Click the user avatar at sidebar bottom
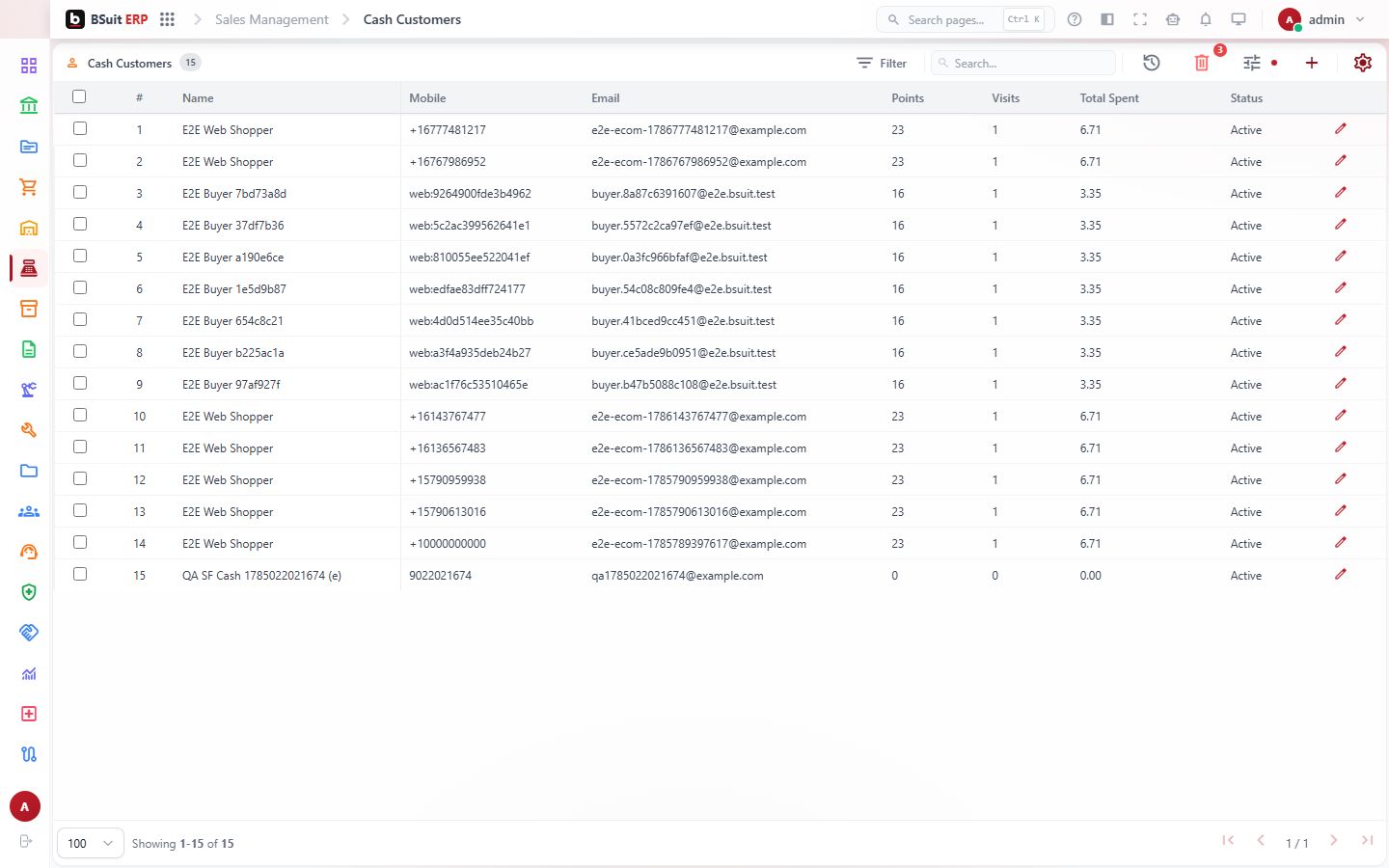 pyautogui.click(x=25, y=806)
